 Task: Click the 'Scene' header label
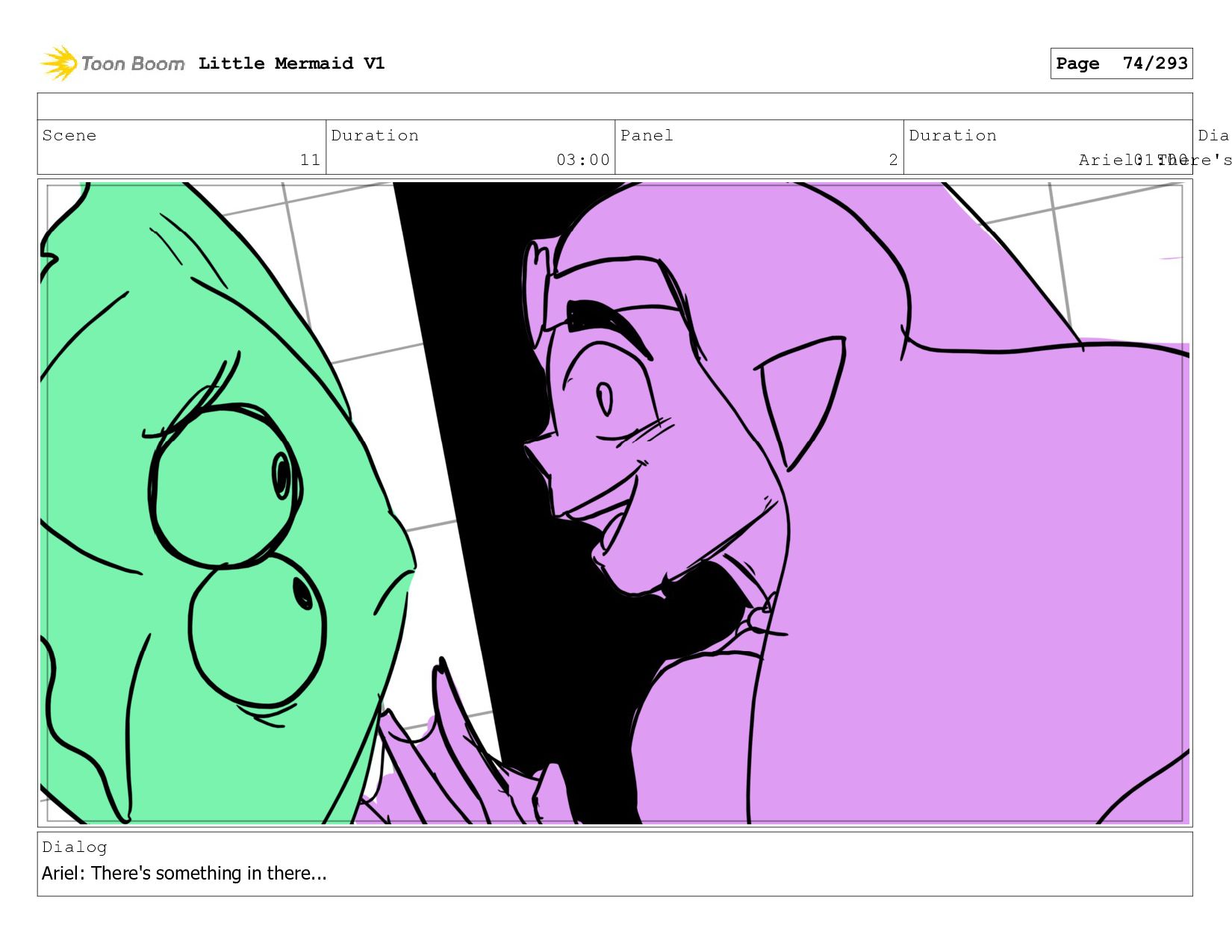pos(69,135)
